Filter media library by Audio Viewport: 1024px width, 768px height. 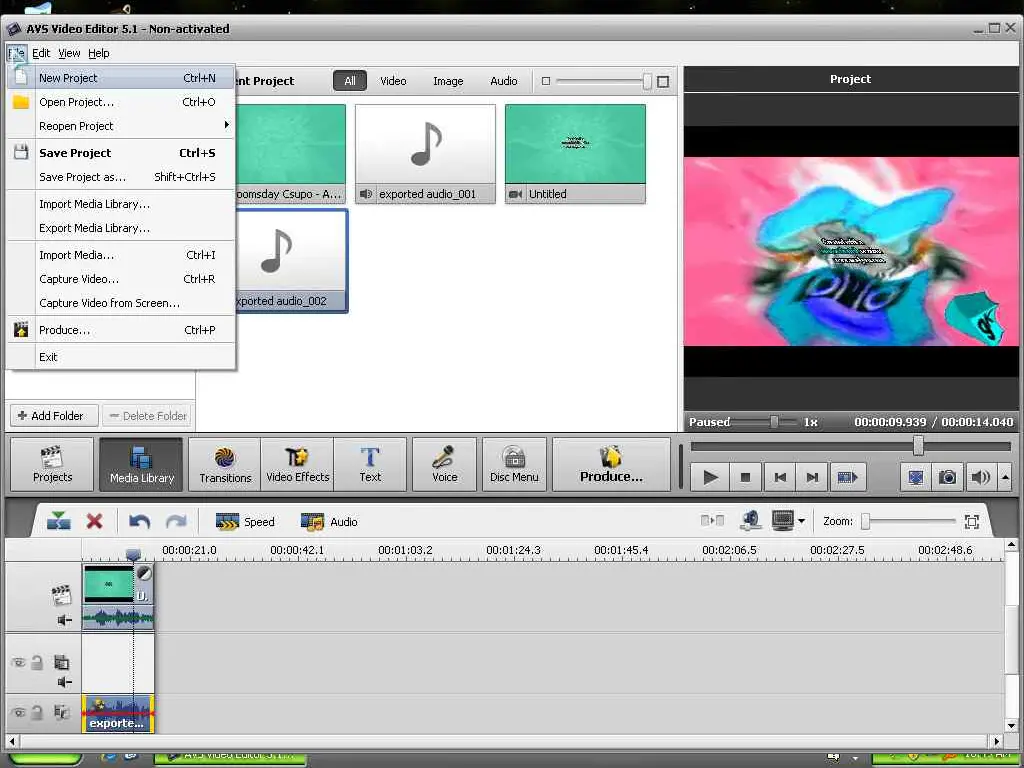(x=504, y=81)
